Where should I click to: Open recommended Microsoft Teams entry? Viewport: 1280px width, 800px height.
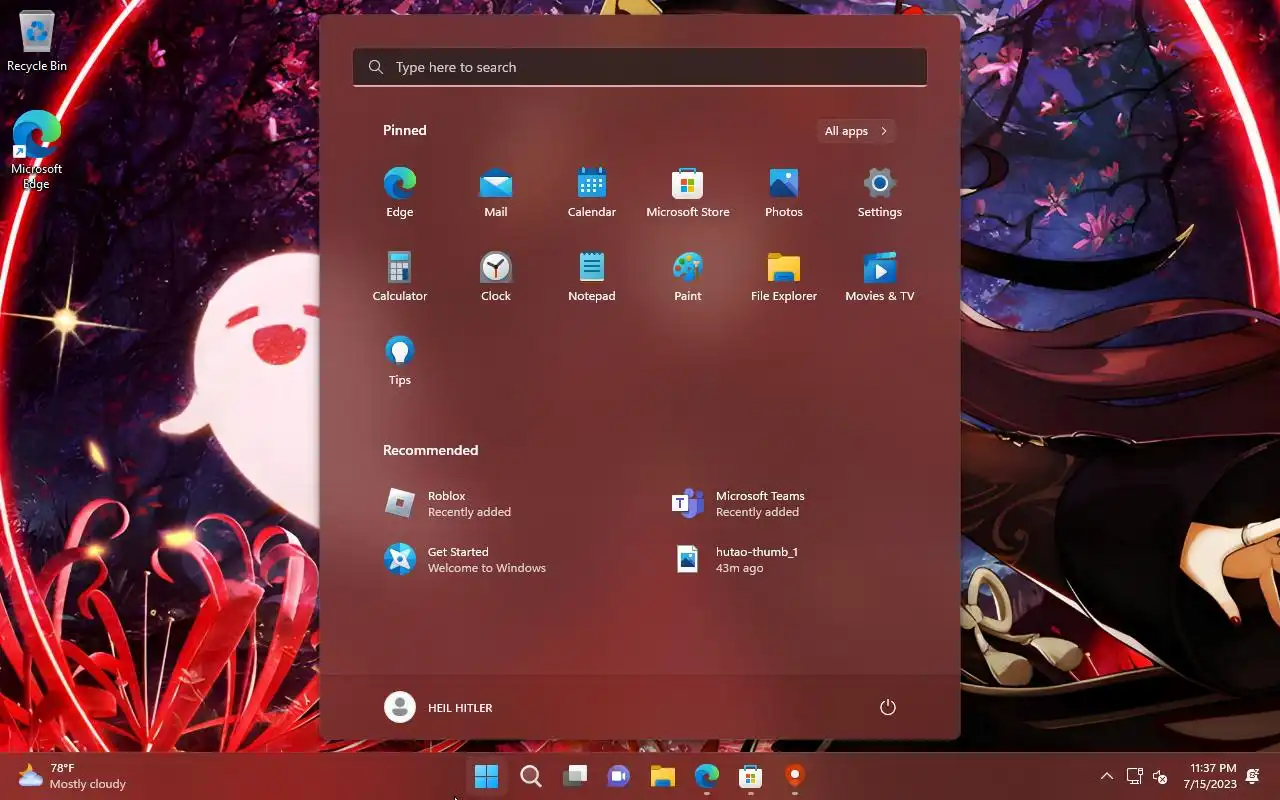tap(784, 504)
